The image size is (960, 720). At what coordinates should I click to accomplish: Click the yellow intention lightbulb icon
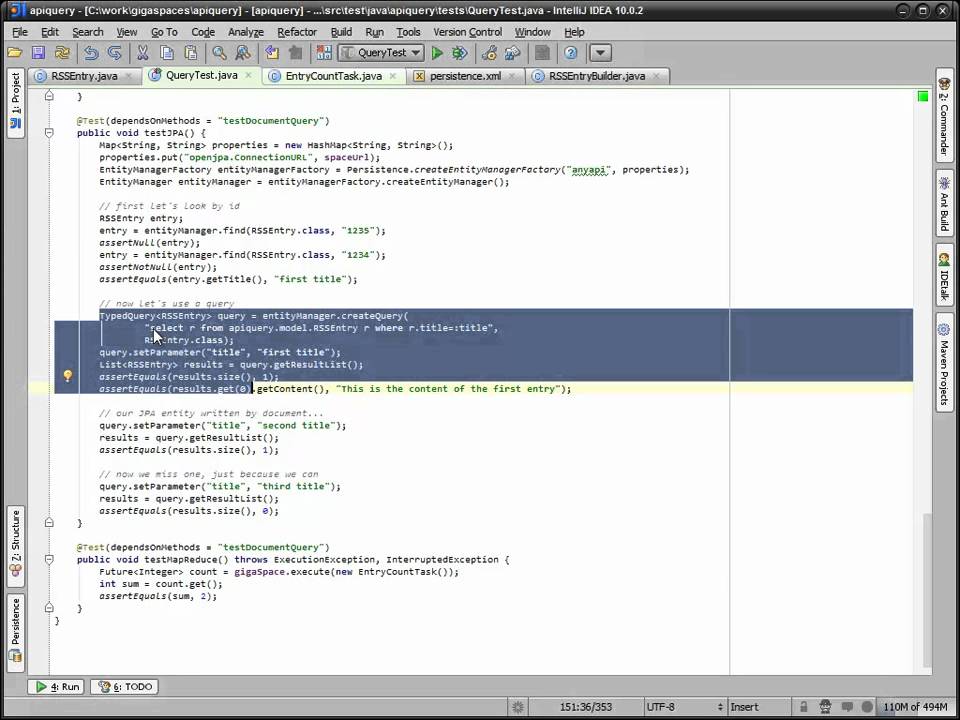click(x=67, y=376)
